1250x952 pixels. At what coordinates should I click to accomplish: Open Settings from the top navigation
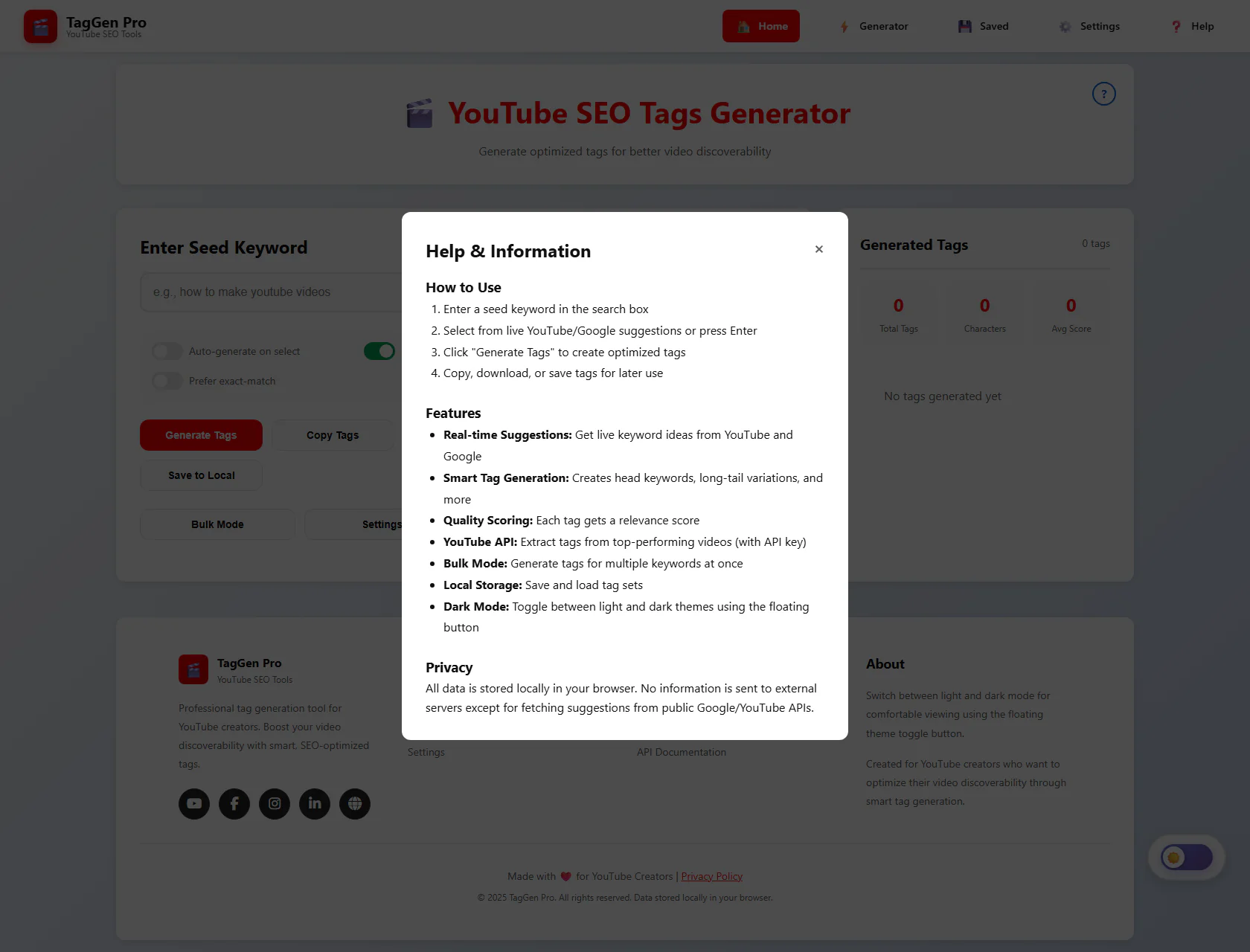pos(1089,26)
